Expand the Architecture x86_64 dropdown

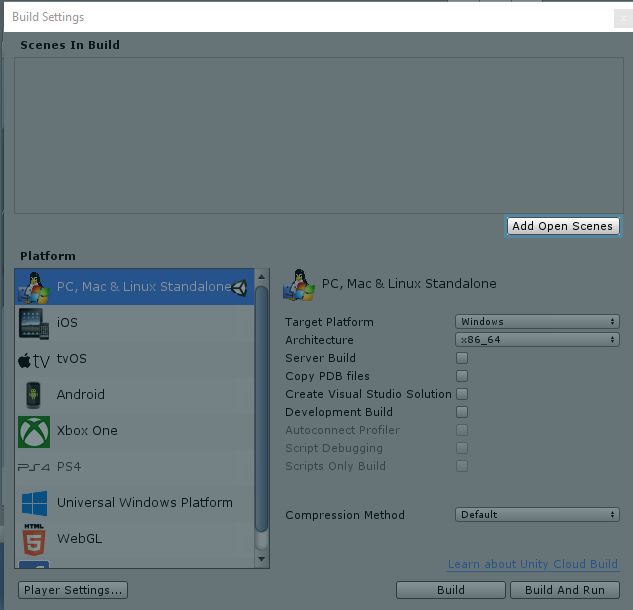tap(538, 340)
